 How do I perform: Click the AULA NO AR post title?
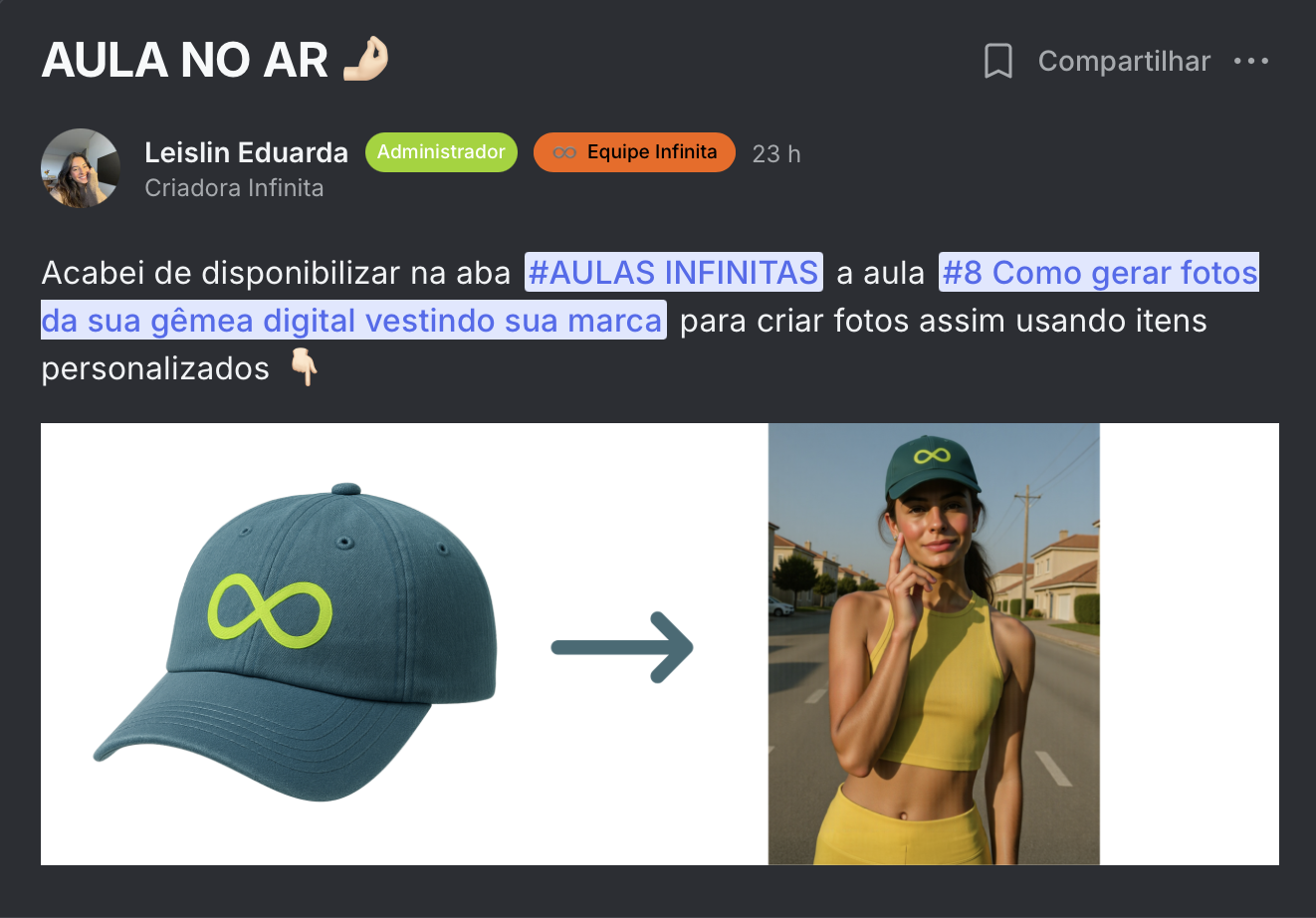point(184,61)
